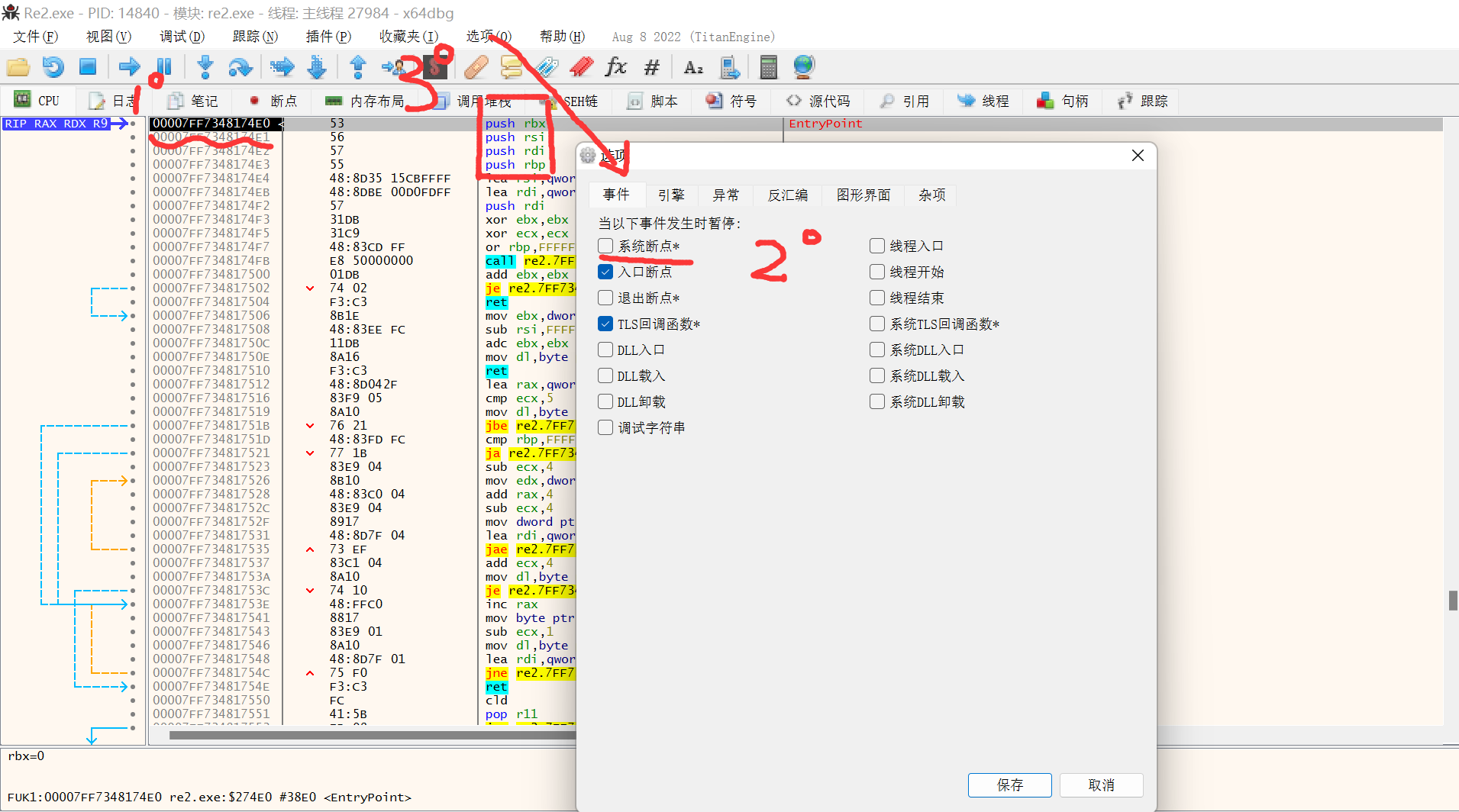This screenshot has height=812, width=1459.
Task: Open functions with the fx icon
Action: 615,67
